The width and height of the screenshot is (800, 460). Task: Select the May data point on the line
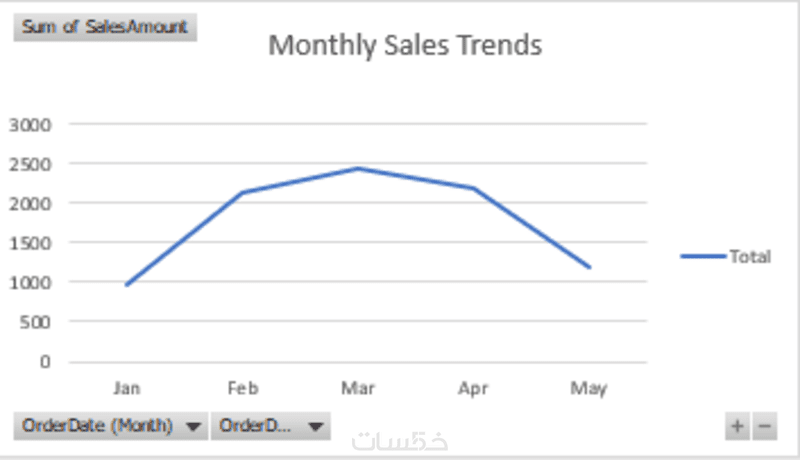[589, 267]
